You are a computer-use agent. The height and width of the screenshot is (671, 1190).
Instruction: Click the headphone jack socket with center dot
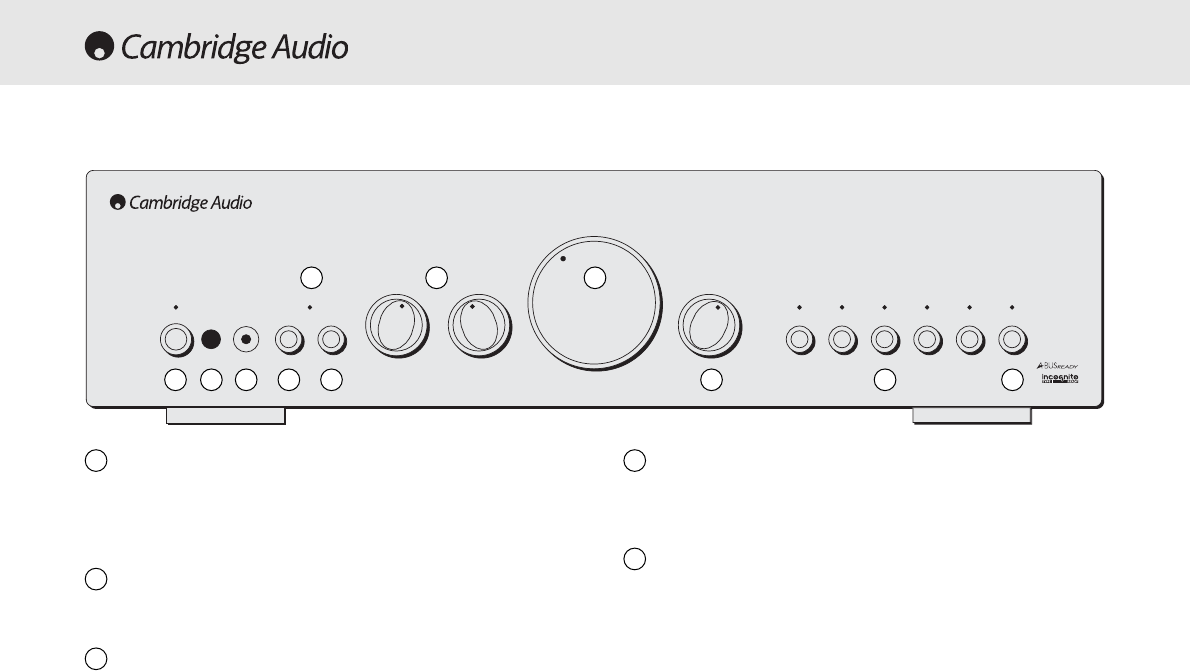point(246,339)
